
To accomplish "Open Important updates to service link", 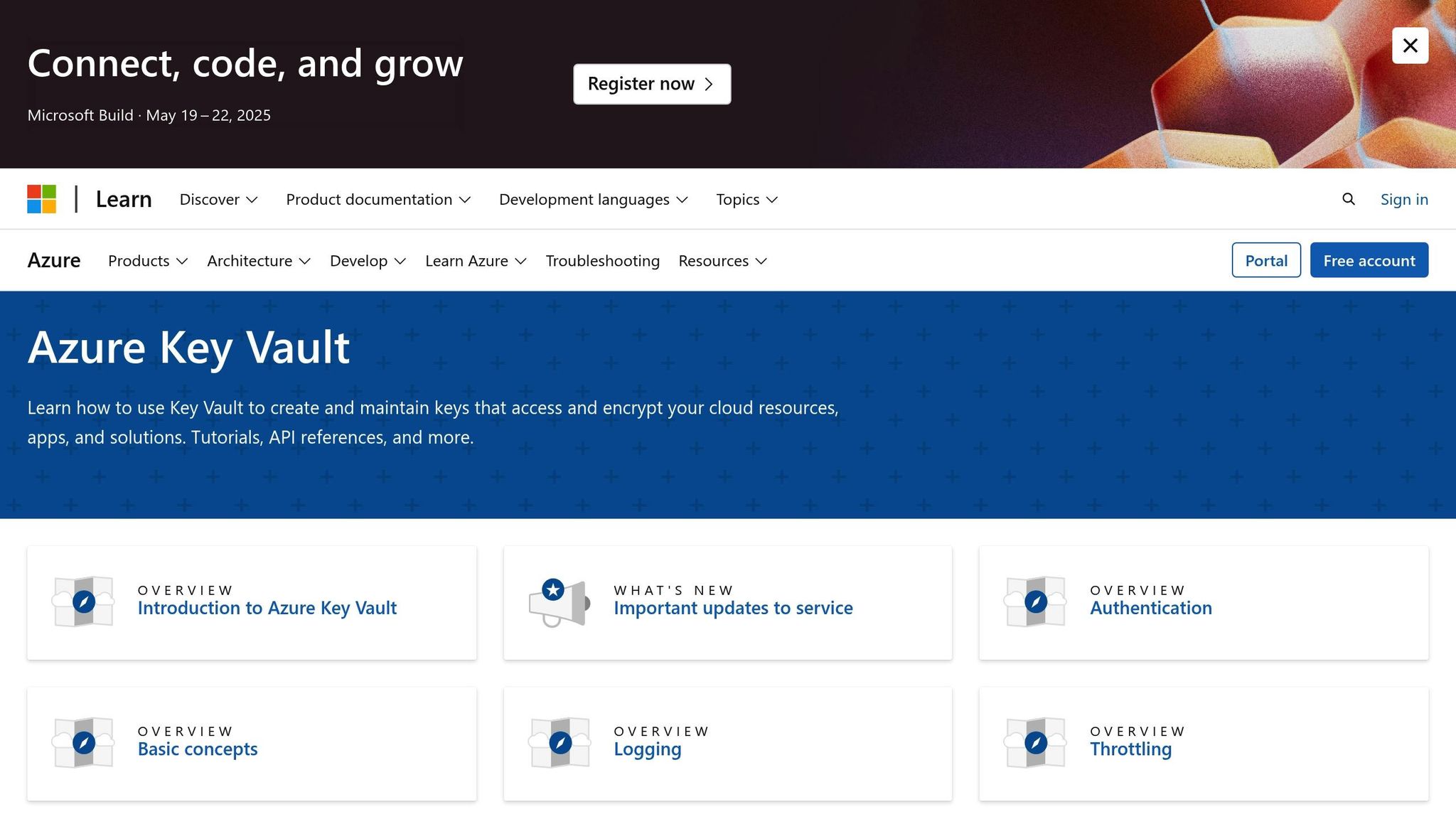I will point(733,609).
